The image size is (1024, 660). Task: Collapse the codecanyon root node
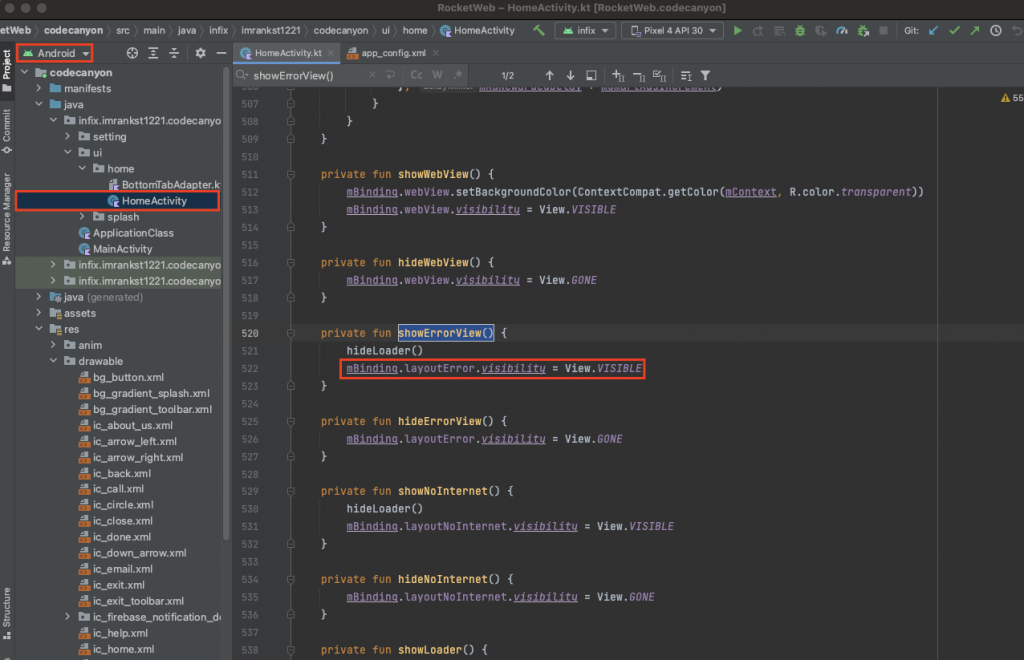(25, 72)
